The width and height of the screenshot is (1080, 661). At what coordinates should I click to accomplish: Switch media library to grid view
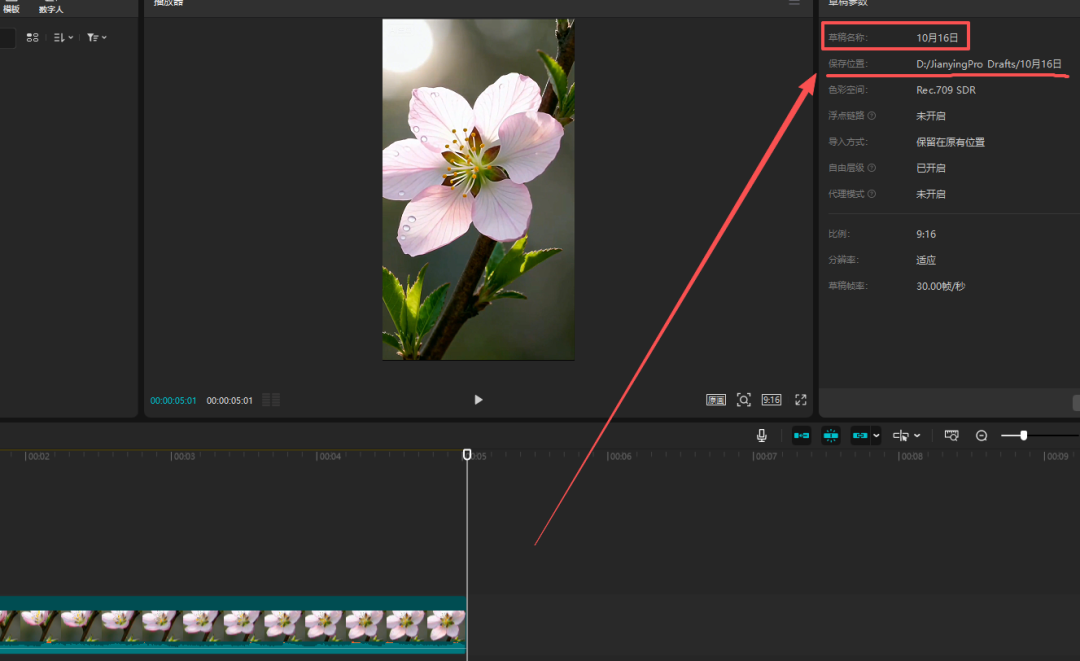[x=32, y=37]
